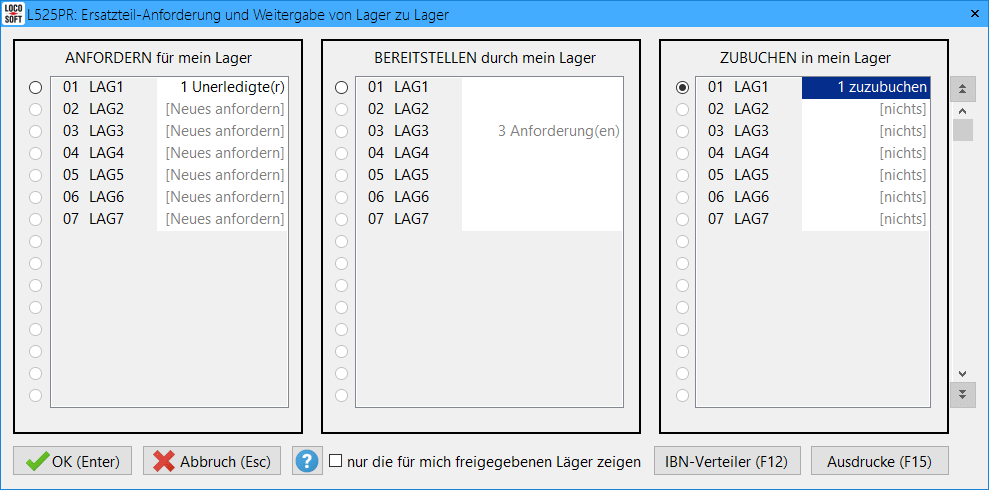Screen dimensions: 989x490
Task: Click row 05 LAG5 in ANFORDERN list
Action: coord(169,175)
